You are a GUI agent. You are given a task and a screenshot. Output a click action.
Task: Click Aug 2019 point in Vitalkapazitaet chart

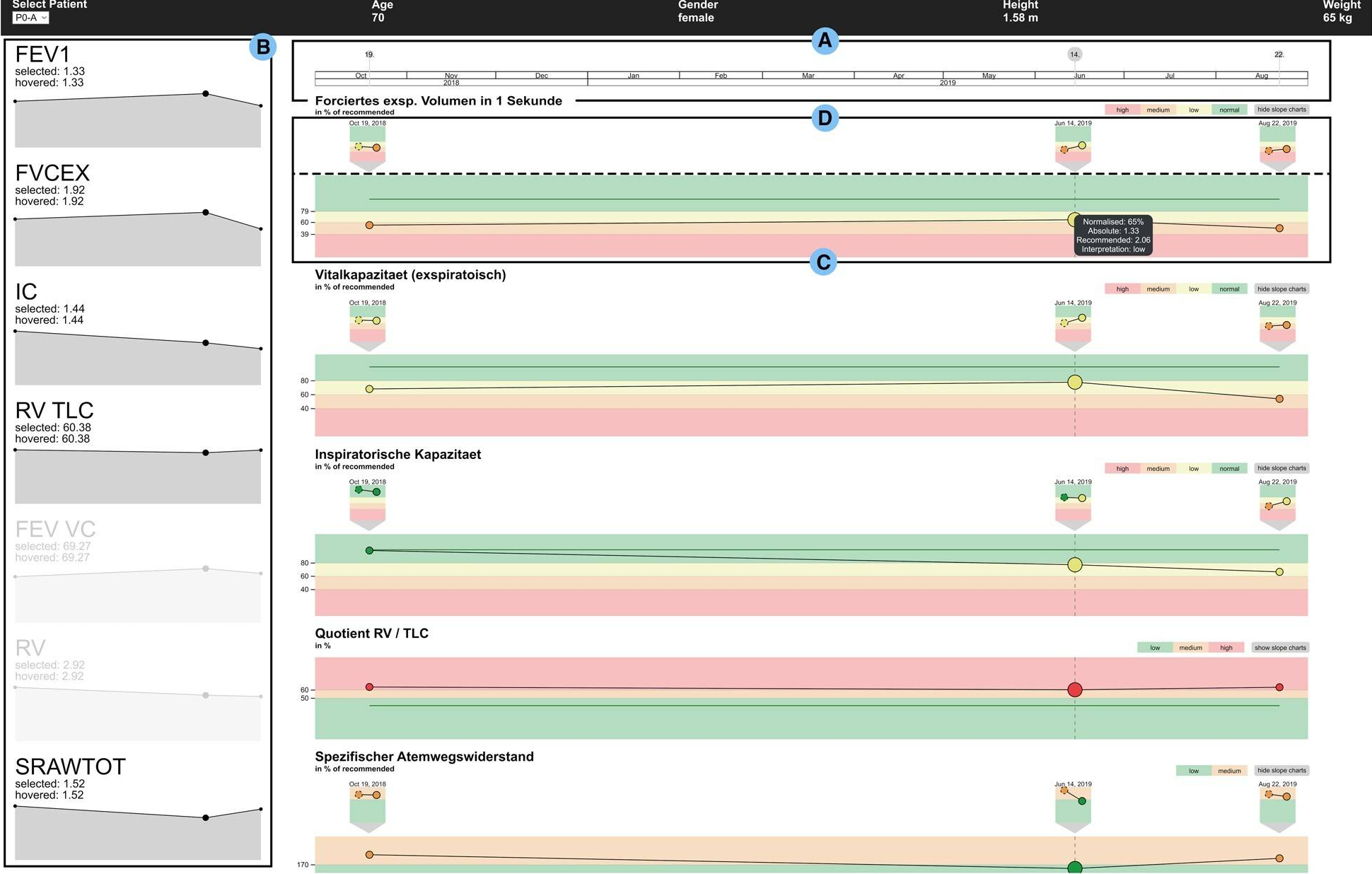pyautogui.click(x=1279, y=399)
